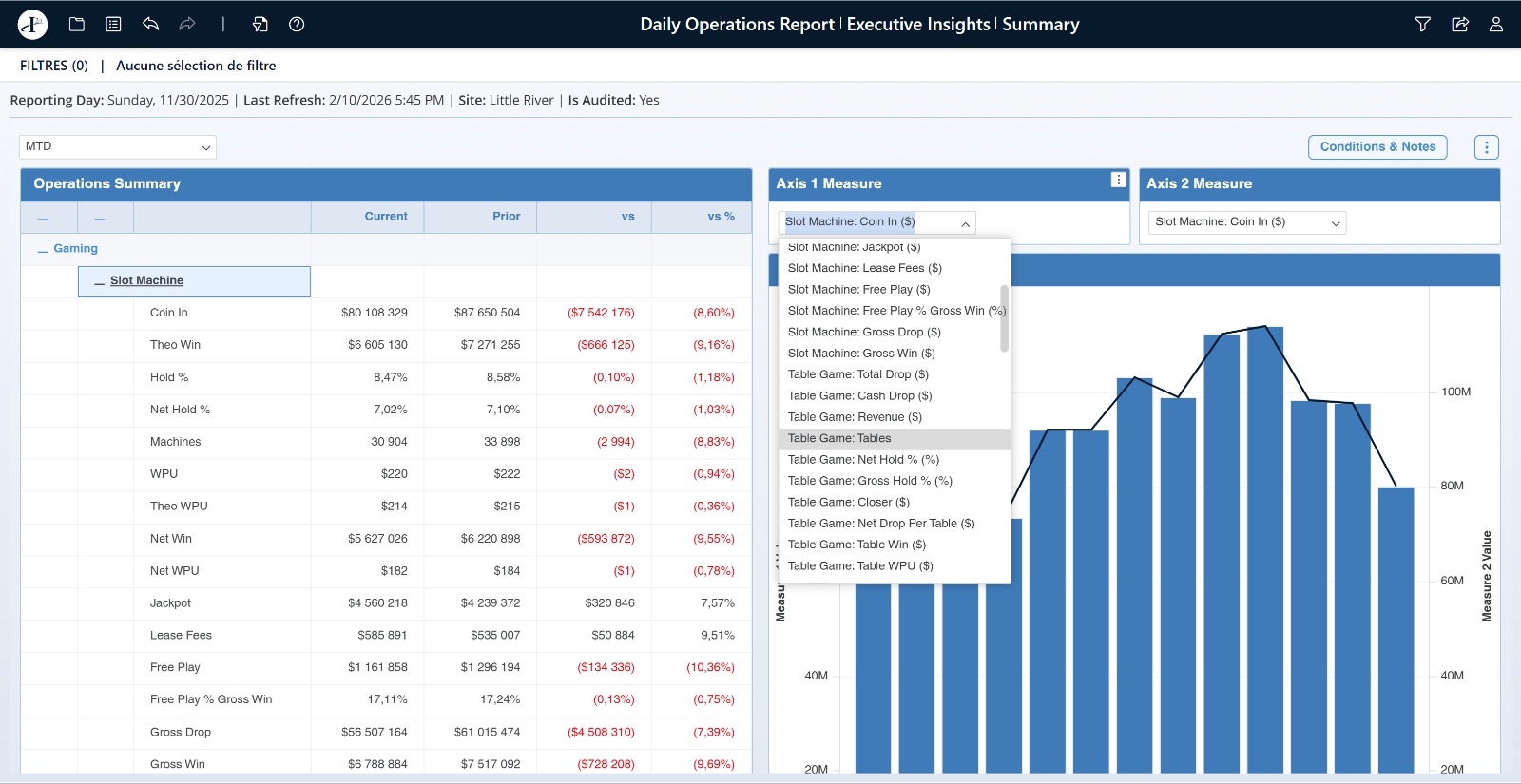Collapse first column header expander
The width and height of the screenshot is (1521, 784).
[43, 218]
